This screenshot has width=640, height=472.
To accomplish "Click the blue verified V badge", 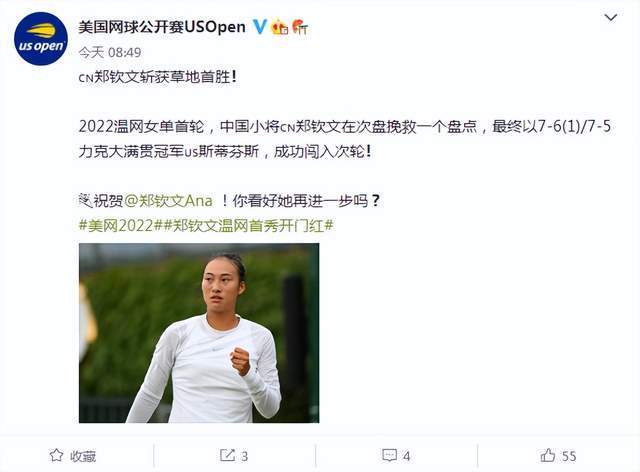I will [x=260, y=27].
